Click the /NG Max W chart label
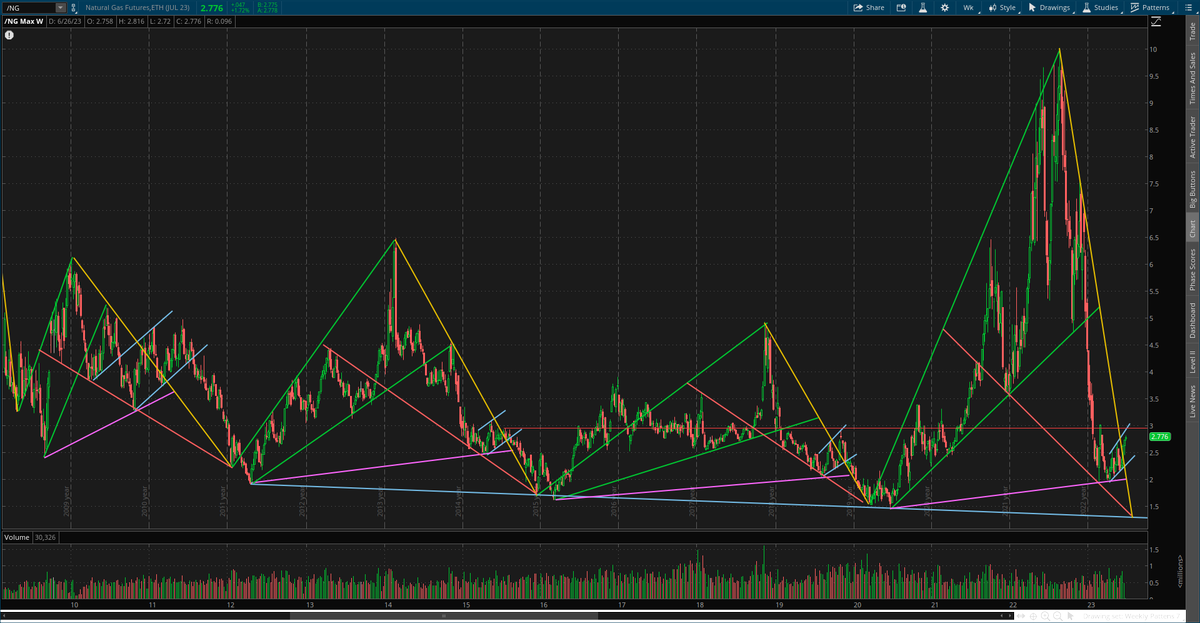Viewport: 1200px width, 623px height. [x=24, y=22]
